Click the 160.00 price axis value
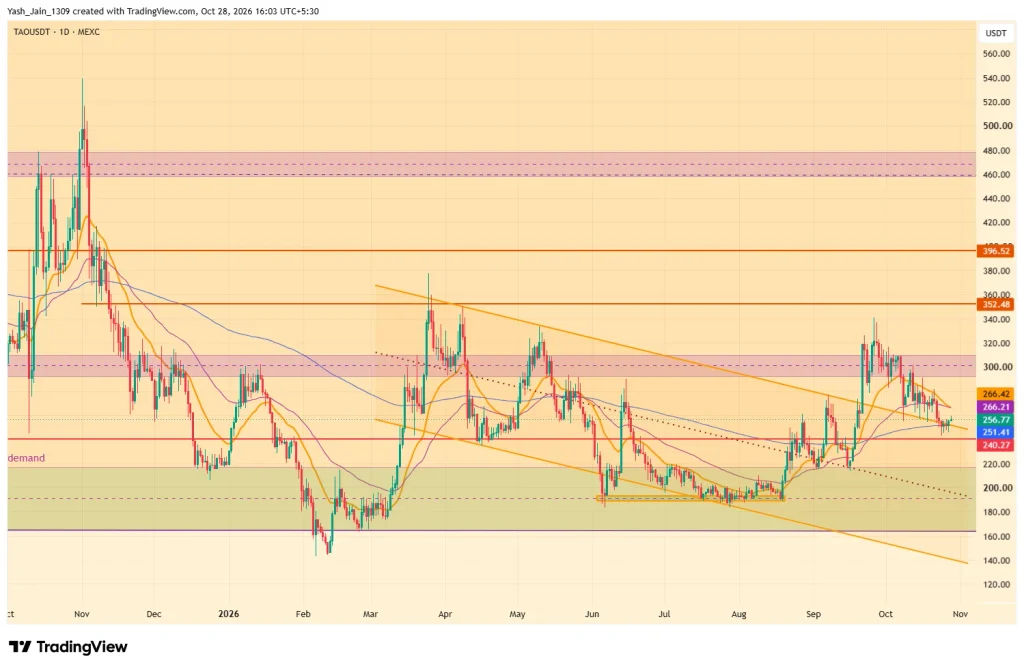This screenshot has height=669, width=1024. point(997,537)
